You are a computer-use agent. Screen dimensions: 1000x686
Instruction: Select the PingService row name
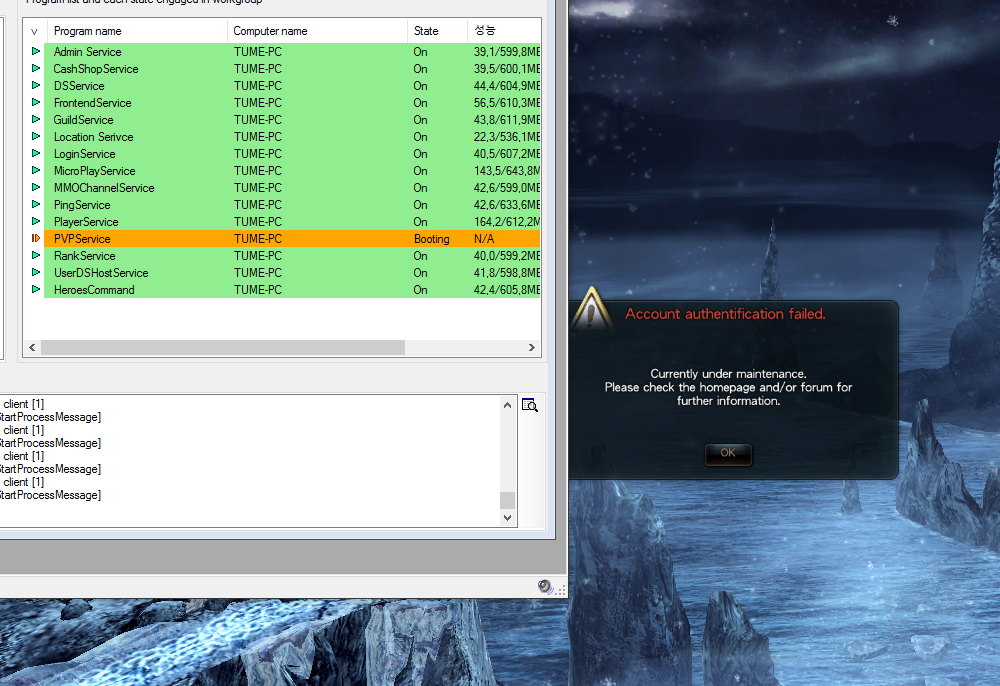click(x=82, y=205)
